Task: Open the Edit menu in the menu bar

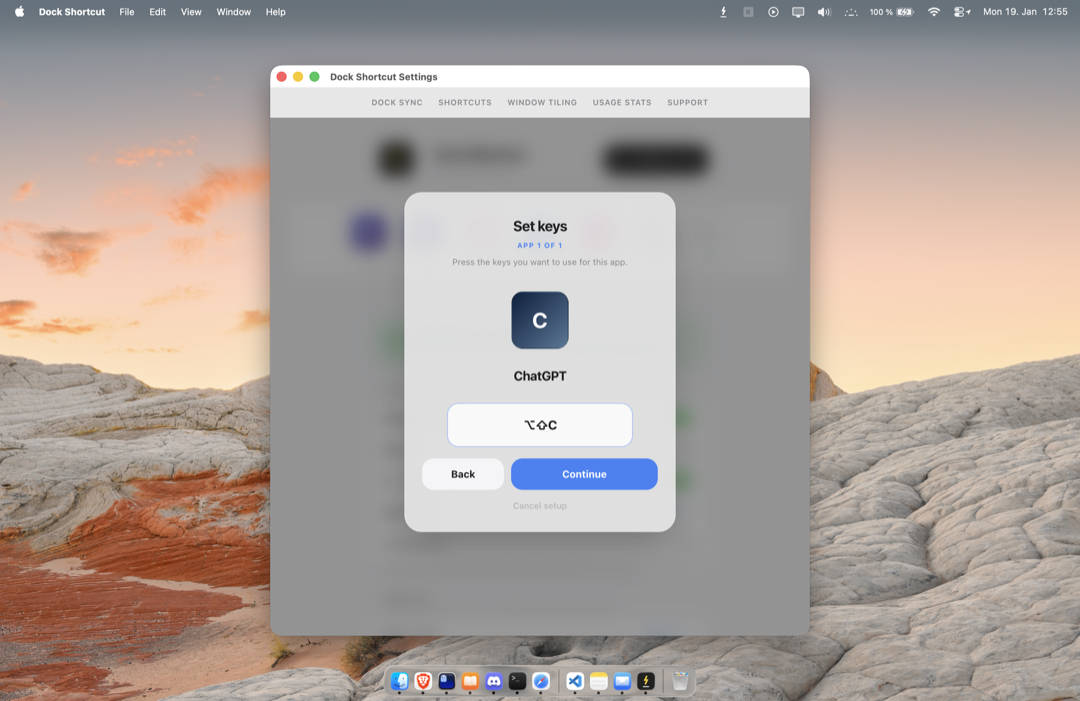Action: 158,12
